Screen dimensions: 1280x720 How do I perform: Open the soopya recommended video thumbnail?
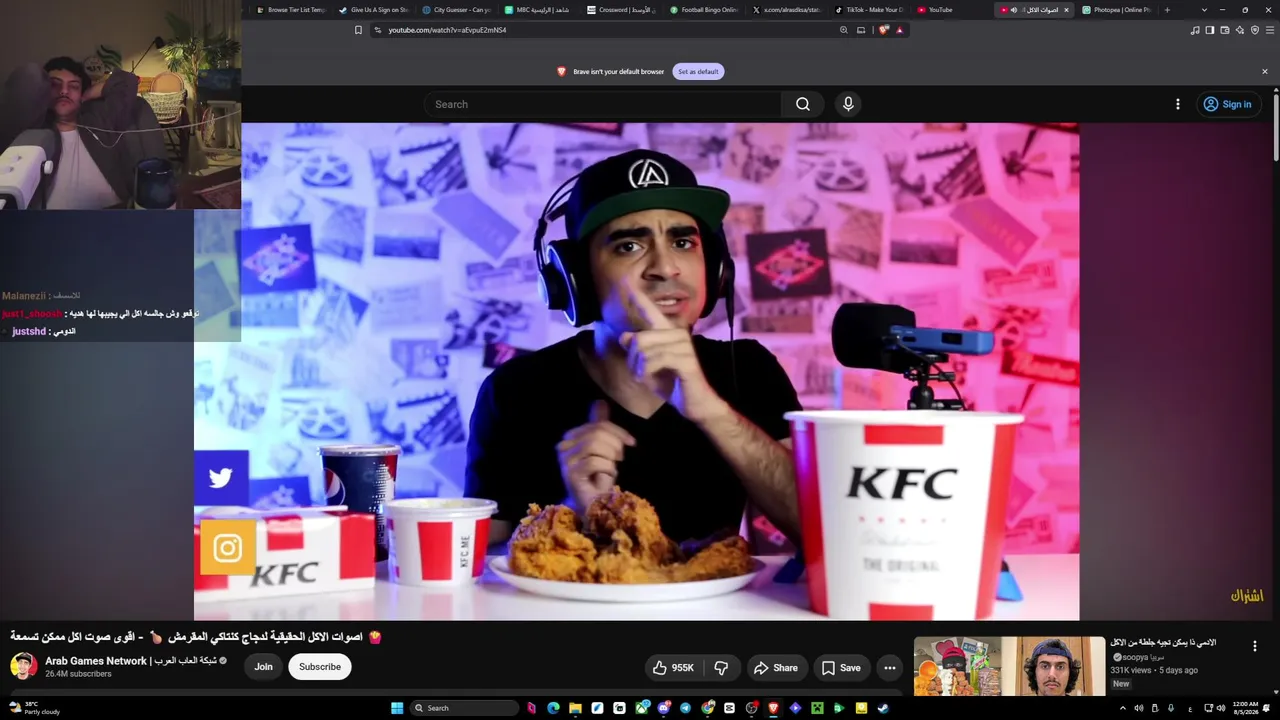[x=1009, y=666]
